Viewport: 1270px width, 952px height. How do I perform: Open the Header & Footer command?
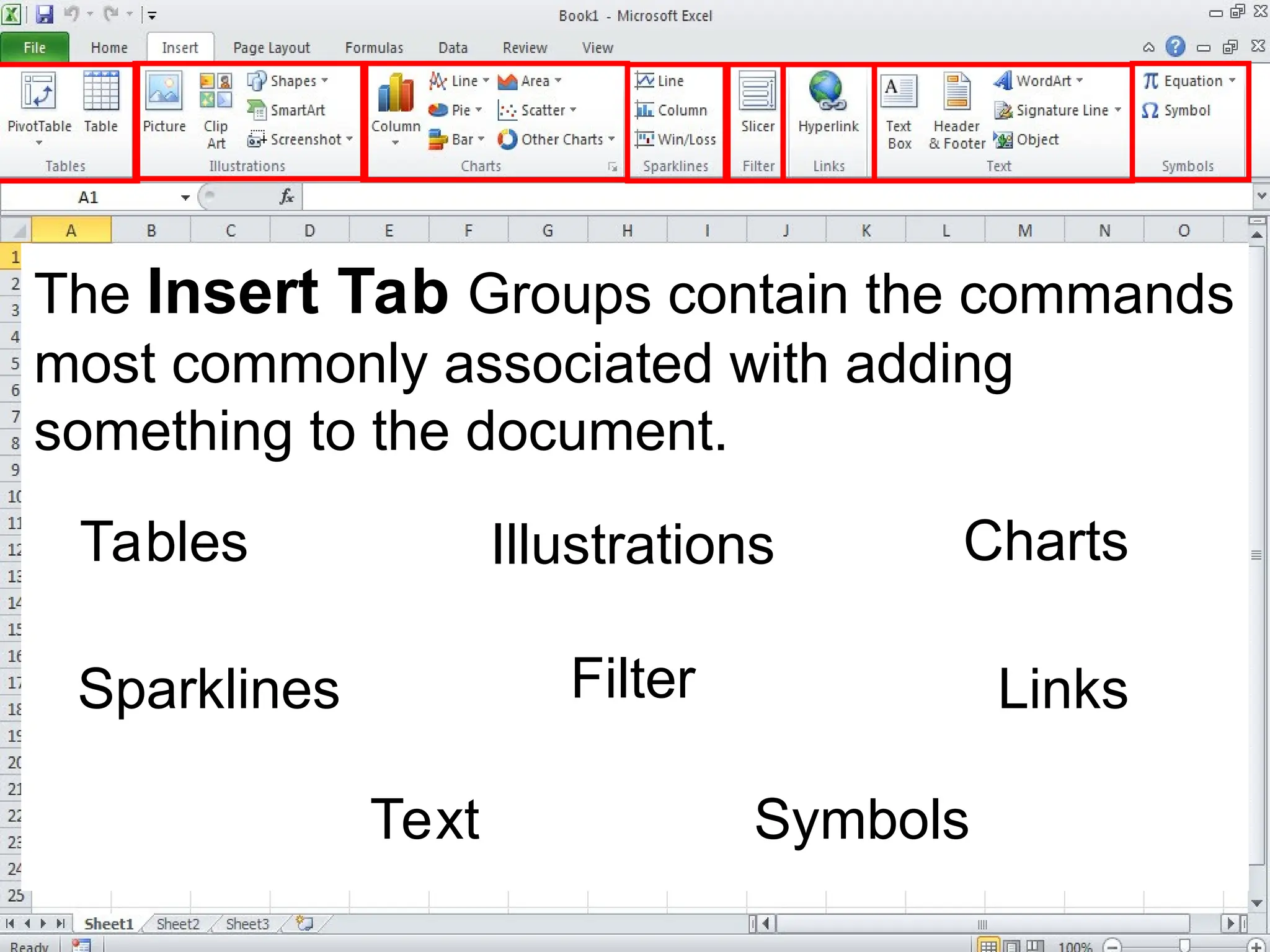(957, 93)
